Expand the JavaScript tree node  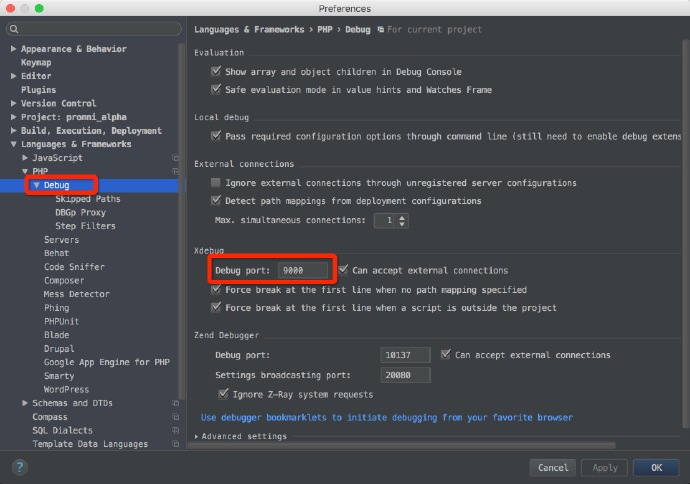(x=25, y=158)
